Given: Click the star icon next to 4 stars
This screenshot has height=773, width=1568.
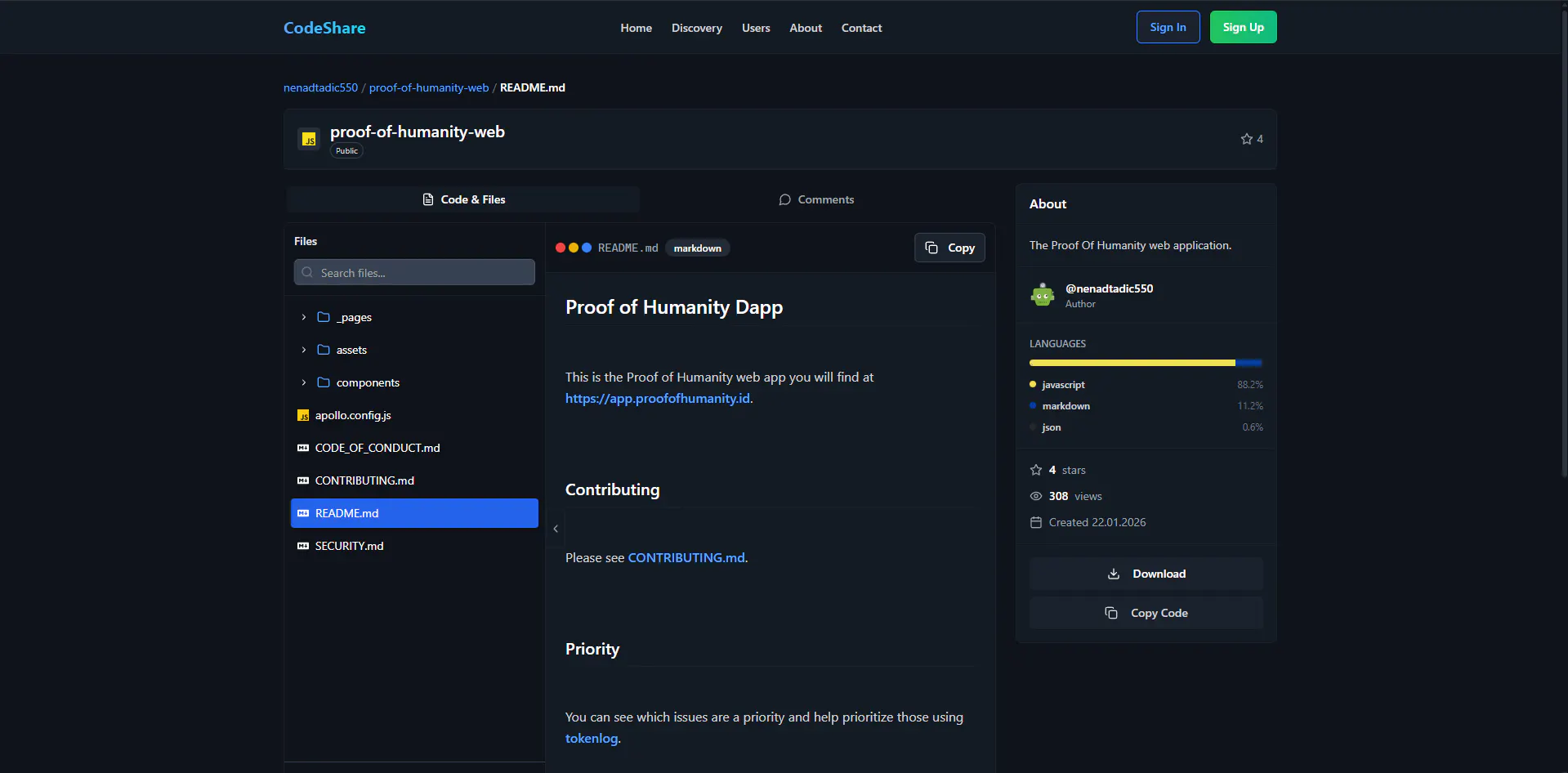Looking at the screenshot, I should [1036, 470].
